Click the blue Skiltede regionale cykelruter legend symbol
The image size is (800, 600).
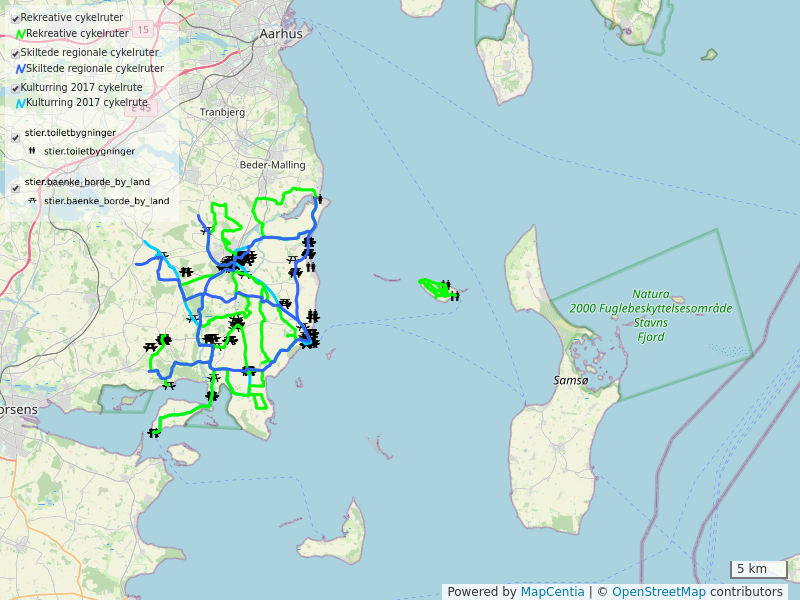20,69
